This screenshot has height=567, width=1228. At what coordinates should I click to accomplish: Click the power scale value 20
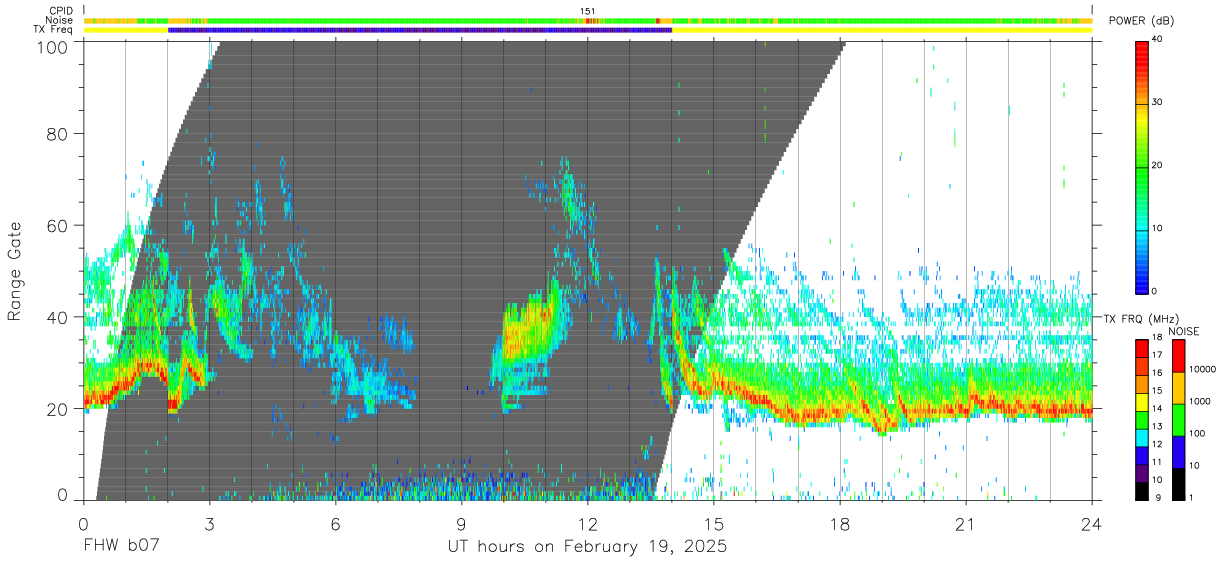pos(1158,166)
